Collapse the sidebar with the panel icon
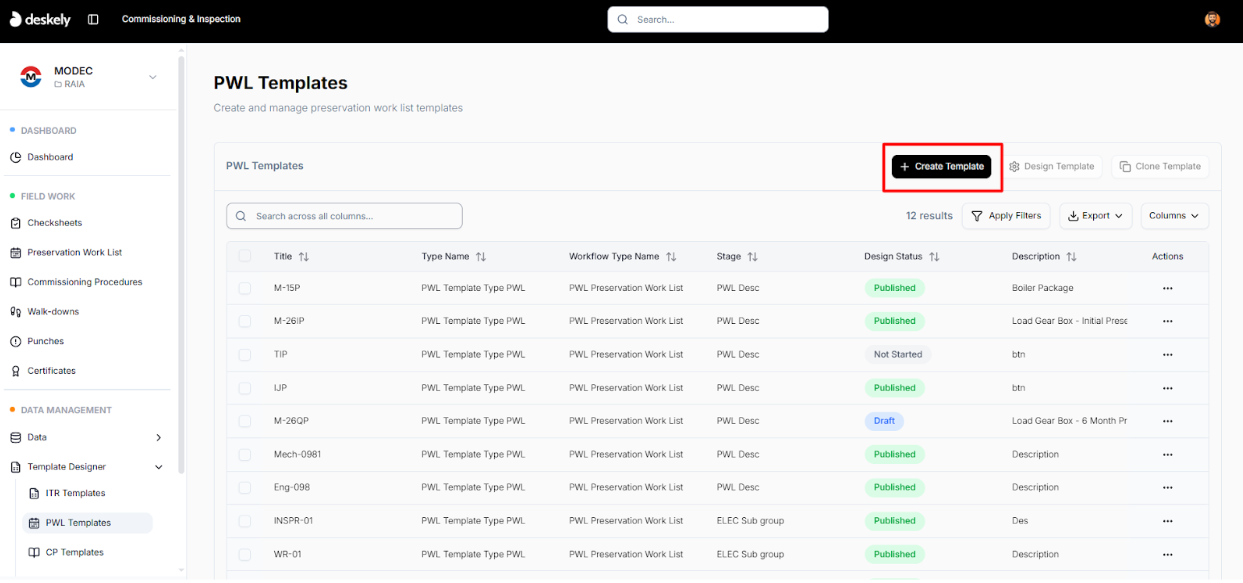Screen dimensions: 1243x583 [93, 19]
